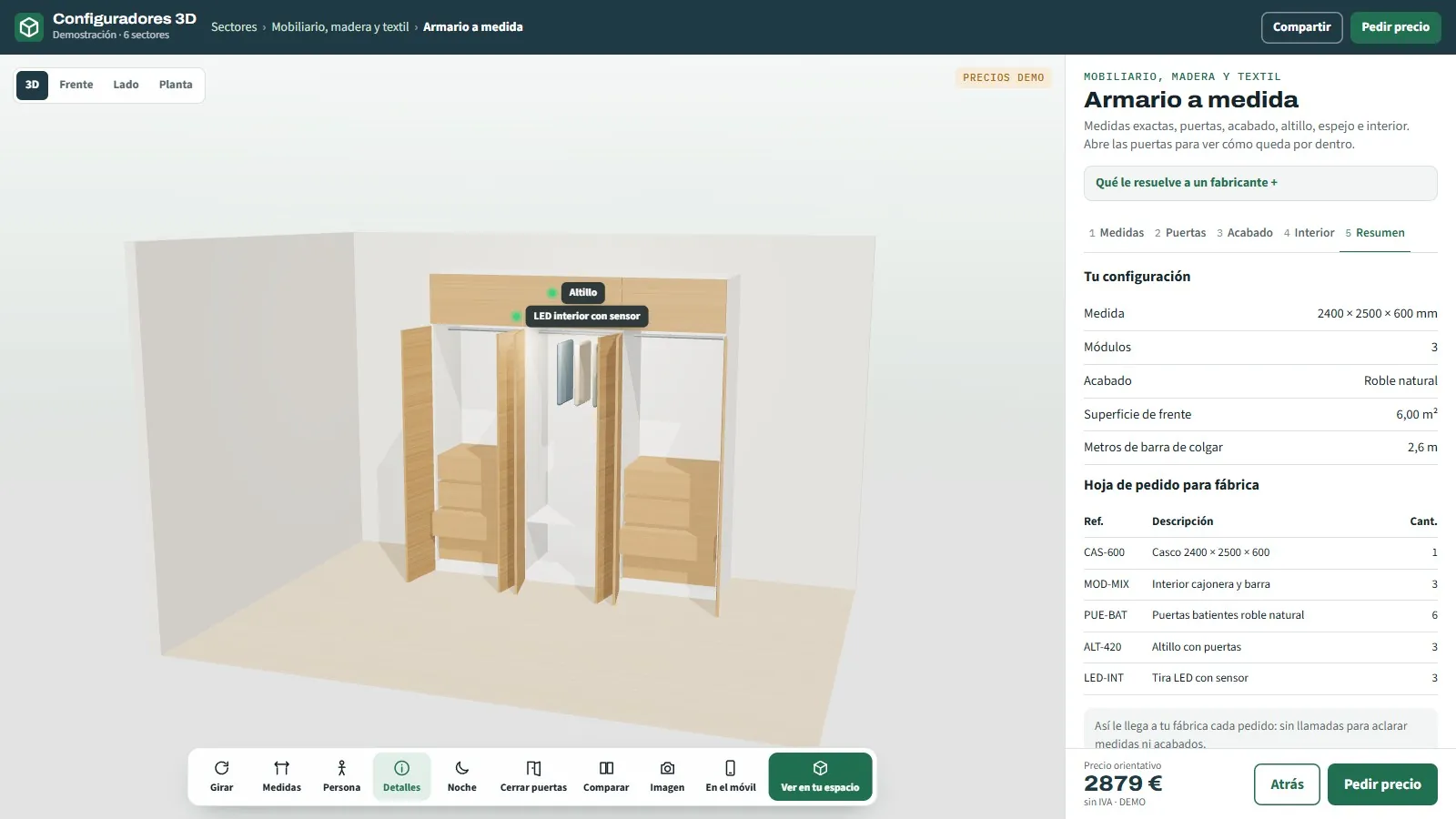This screenshot has height=819, width=1456.
Task: Click Pedir precio next to Atrás
Action: [x=1382, y=784]
